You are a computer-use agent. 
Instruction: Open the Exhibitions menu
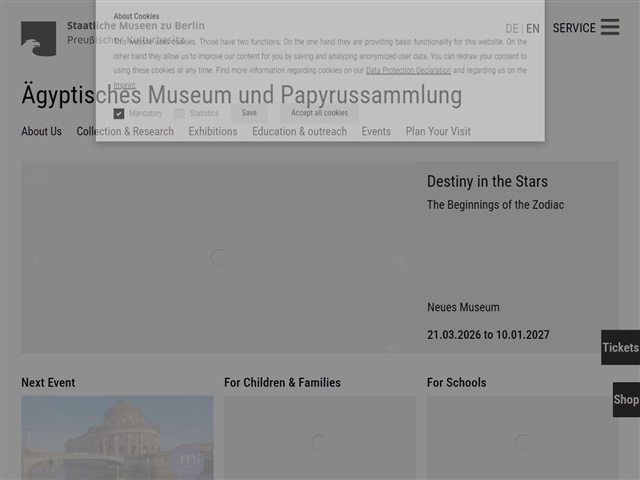pos(213,131)
